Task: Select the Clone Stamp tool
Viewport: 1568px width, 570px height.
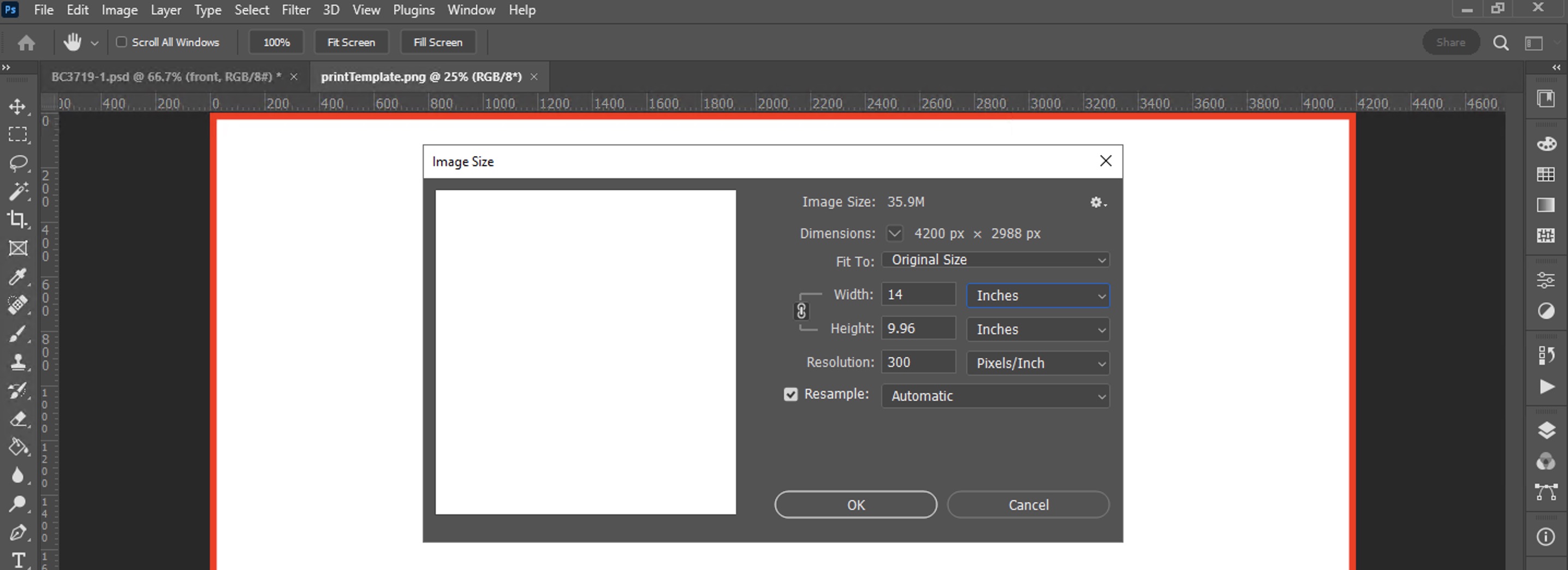Action: pyautogui.click(x=17, y=363)
